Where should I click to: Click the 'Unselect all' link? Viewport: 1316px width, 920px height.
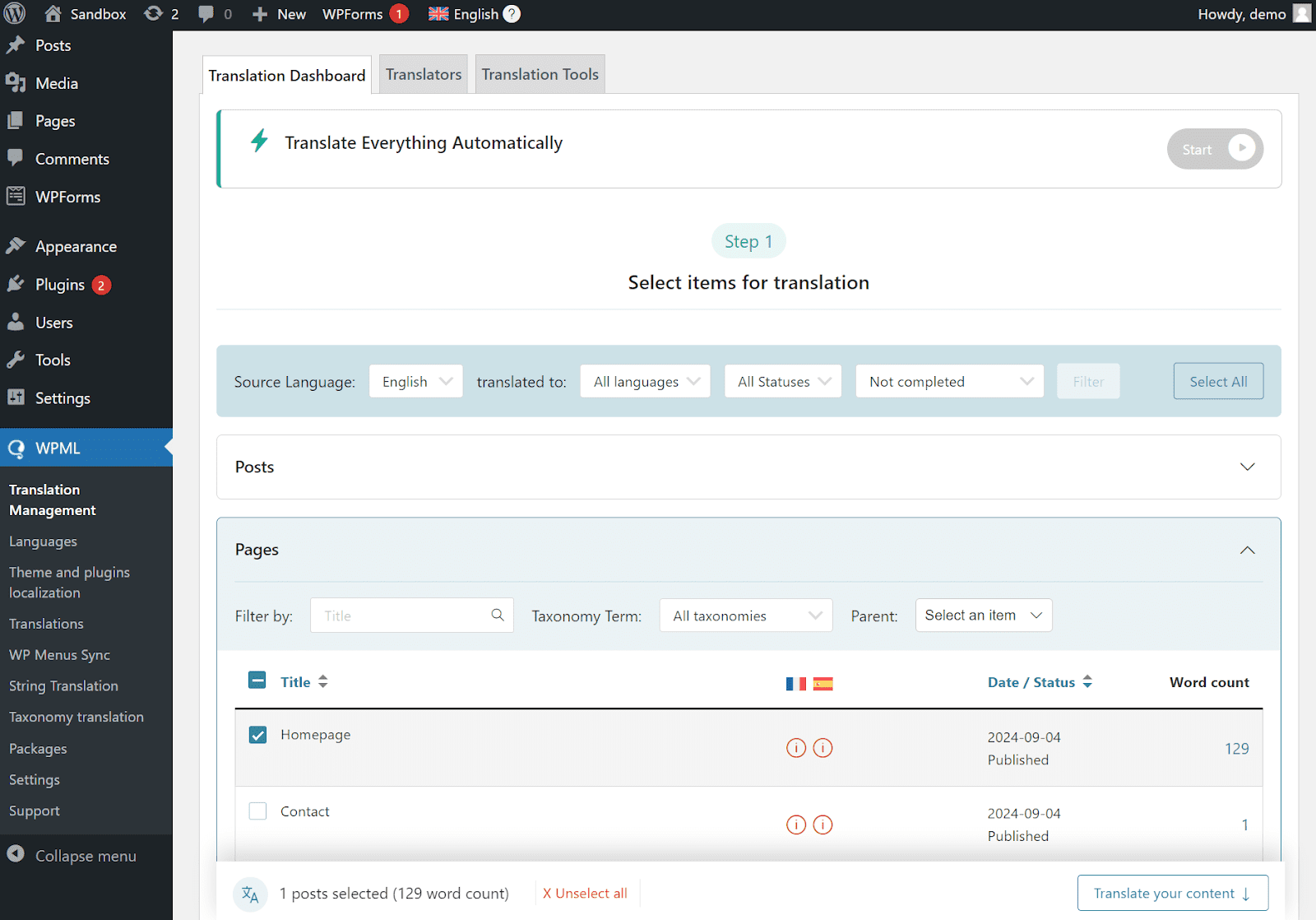[586, 893]
